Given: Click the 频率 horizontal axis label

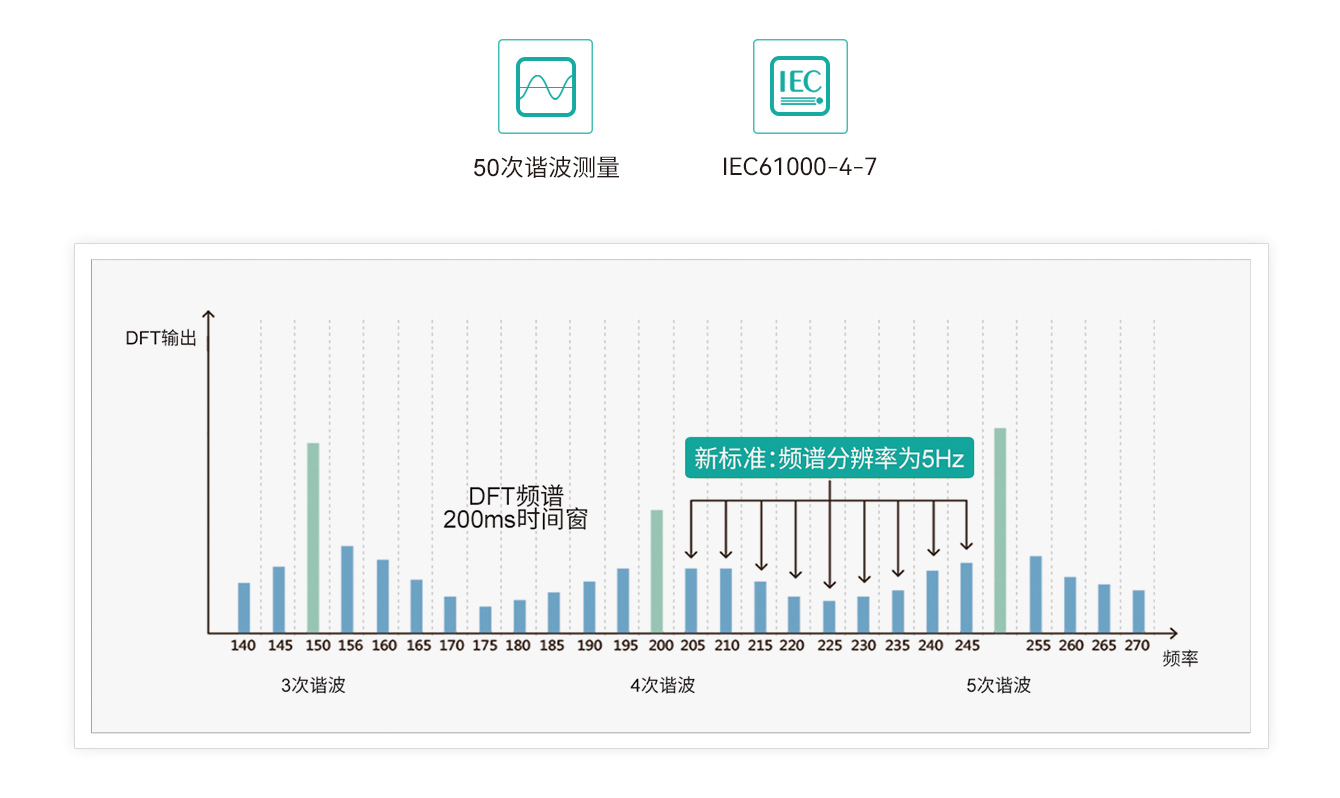Looking at the screenshot, I should (x=1180, y=659).
